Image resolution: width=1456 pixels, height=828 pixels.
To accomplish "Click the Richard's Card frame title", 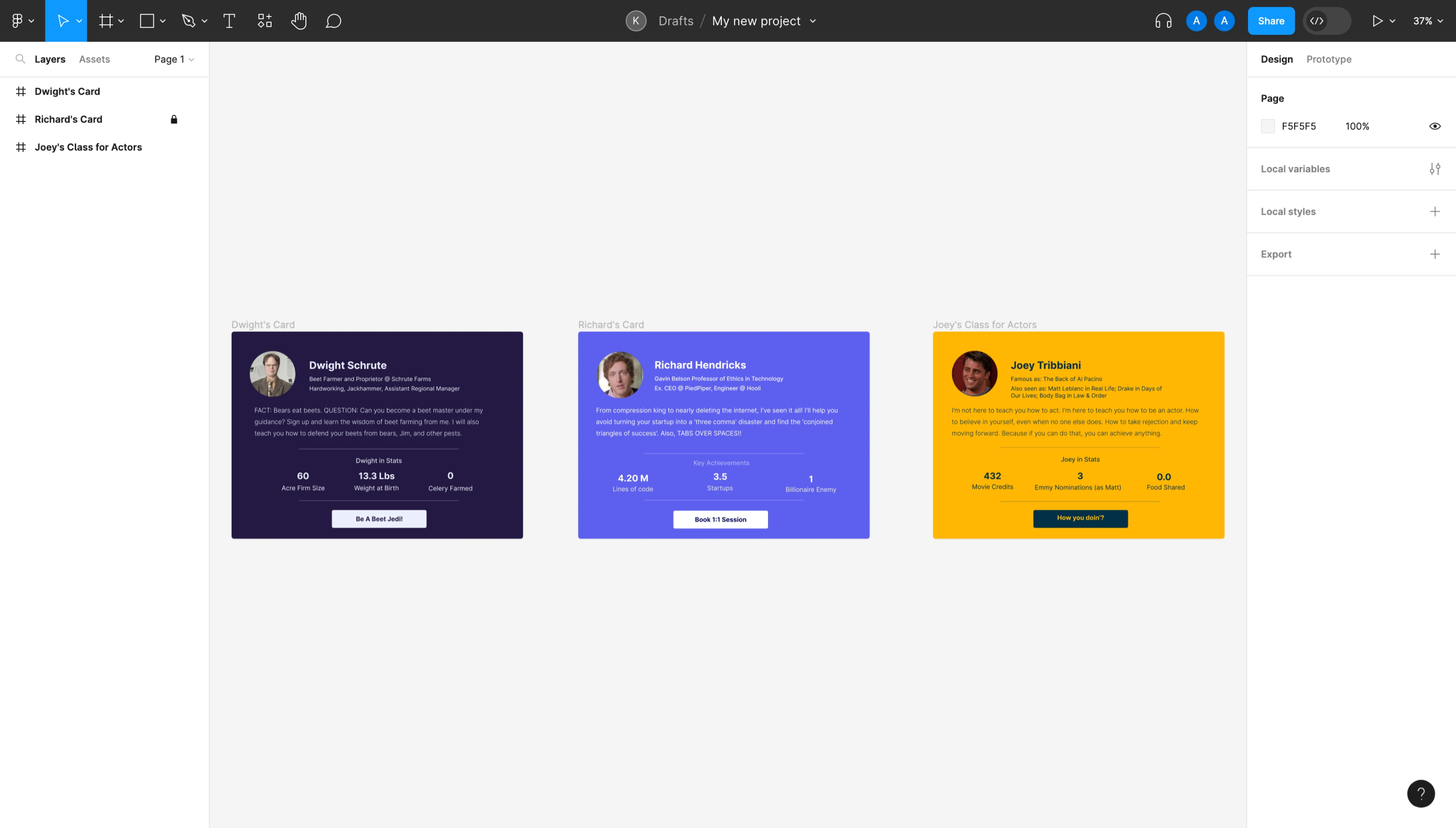I will (611, 325).
